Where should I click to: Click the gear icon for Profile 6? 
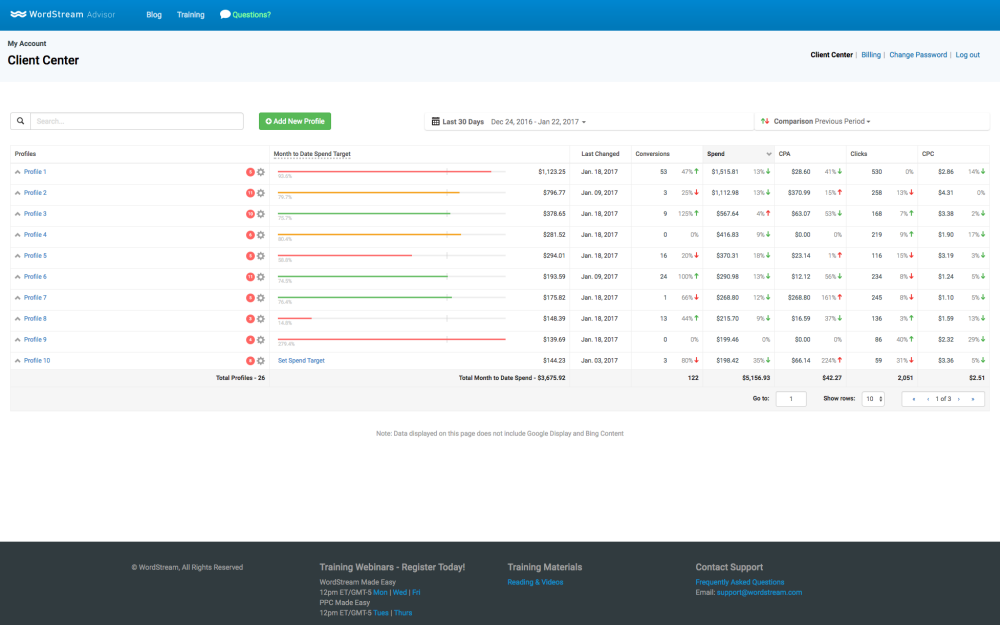click(x=261, y=277)
